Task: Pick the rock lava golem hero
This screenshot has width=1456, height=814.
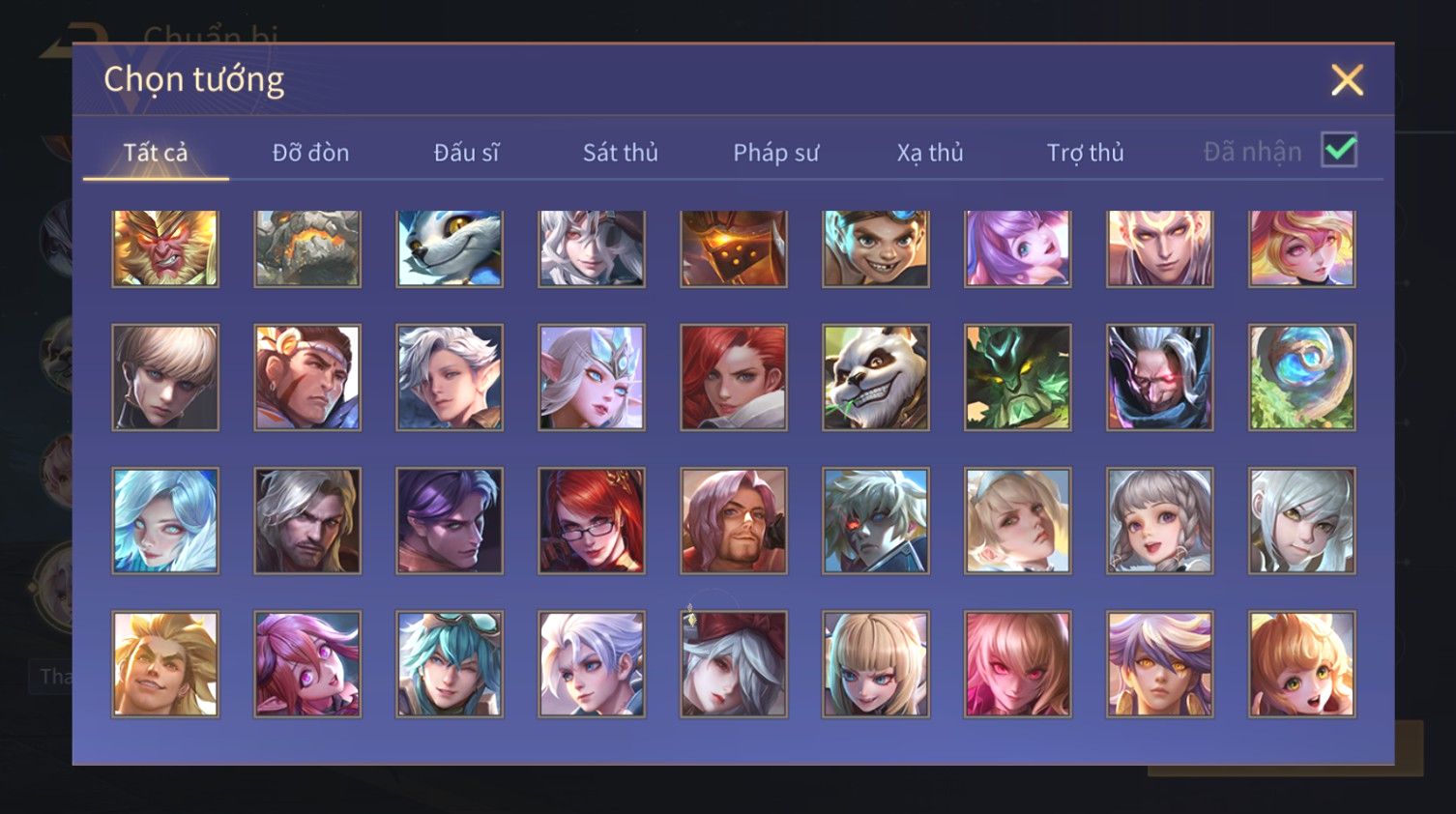Action: tap(307, 248)
